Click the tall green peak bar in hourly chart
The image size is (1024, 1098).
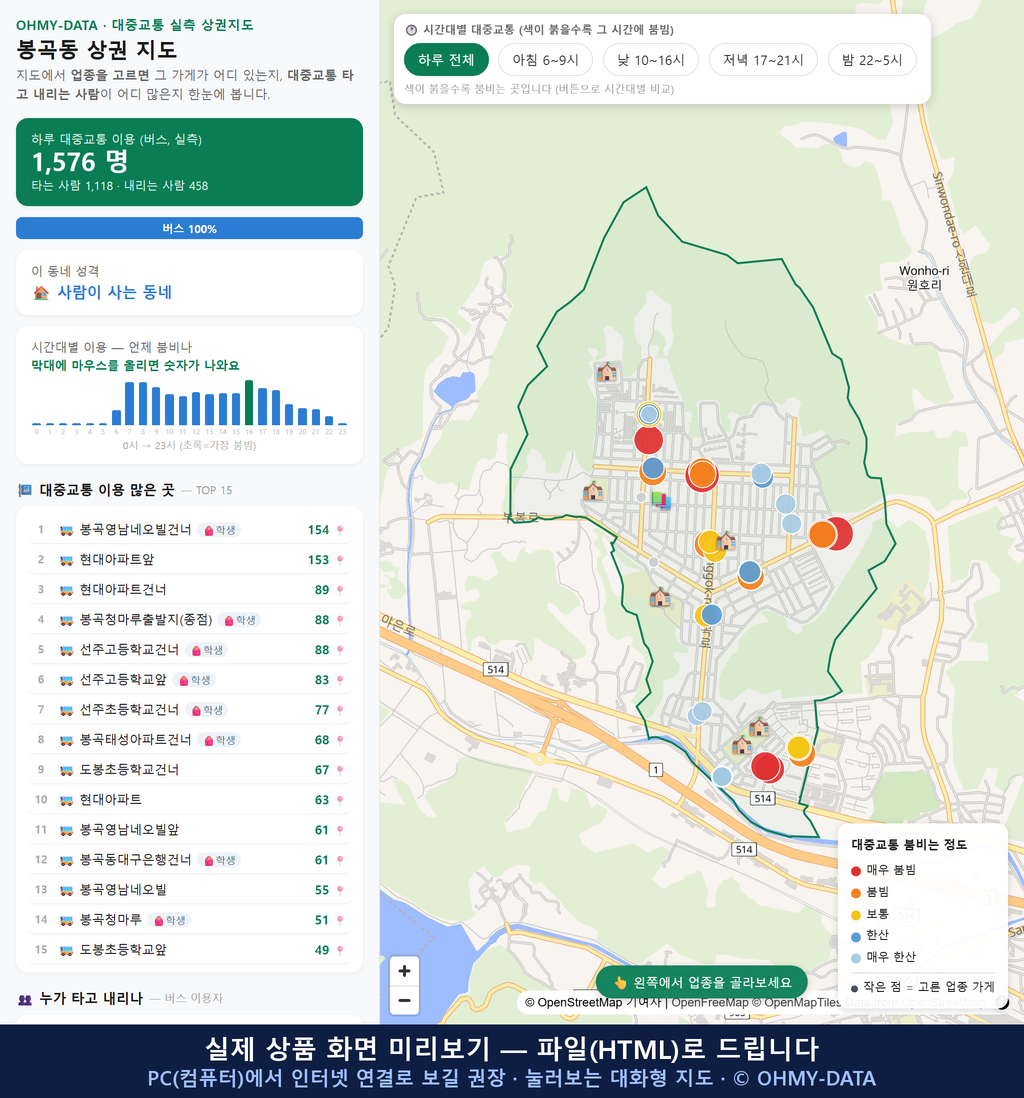point(249,403)
